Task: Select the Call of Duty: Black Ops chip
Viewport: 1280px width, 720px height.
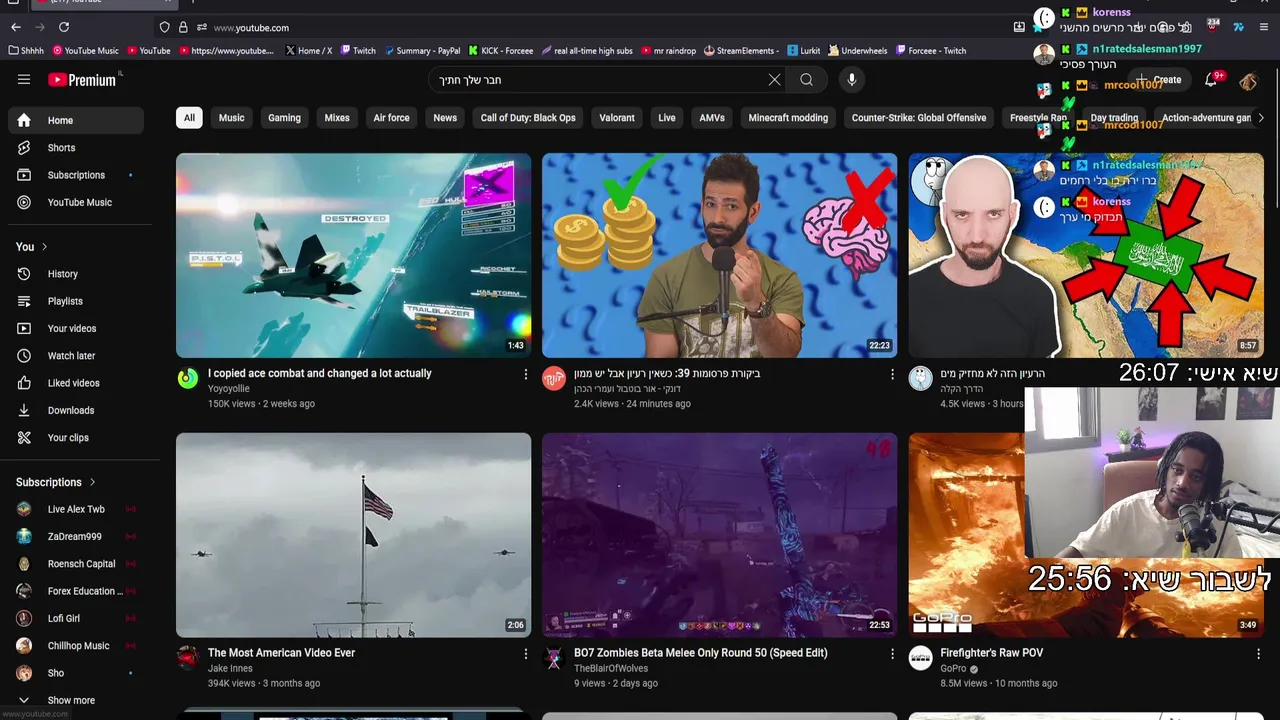Action: (x=528, y=118)
